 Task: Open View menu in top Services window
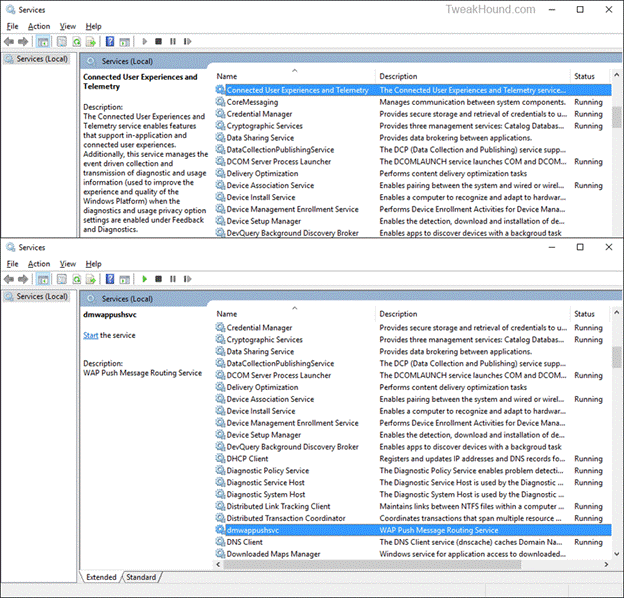[x=68, y=26]
